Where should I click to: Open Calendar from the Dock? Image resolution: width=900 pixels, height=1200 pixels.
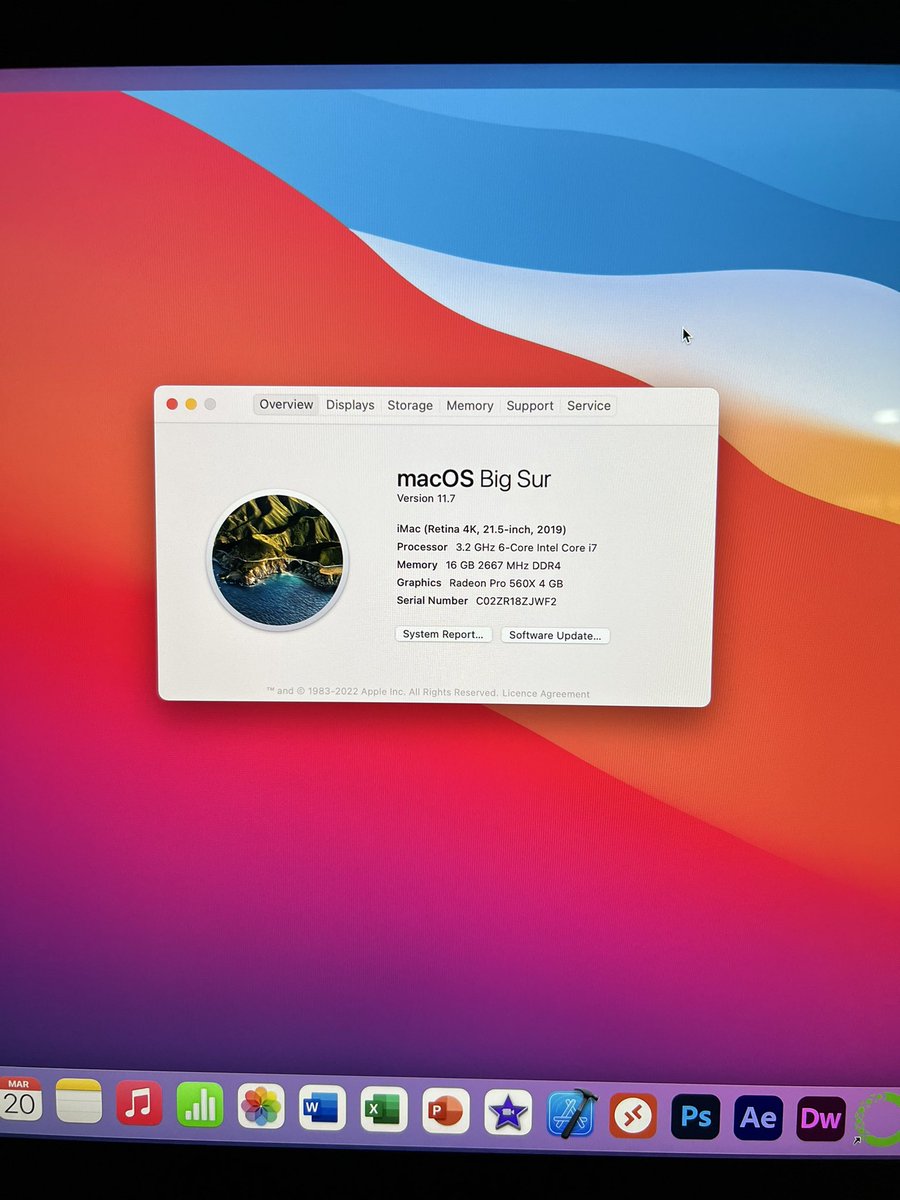[20, 1099]
